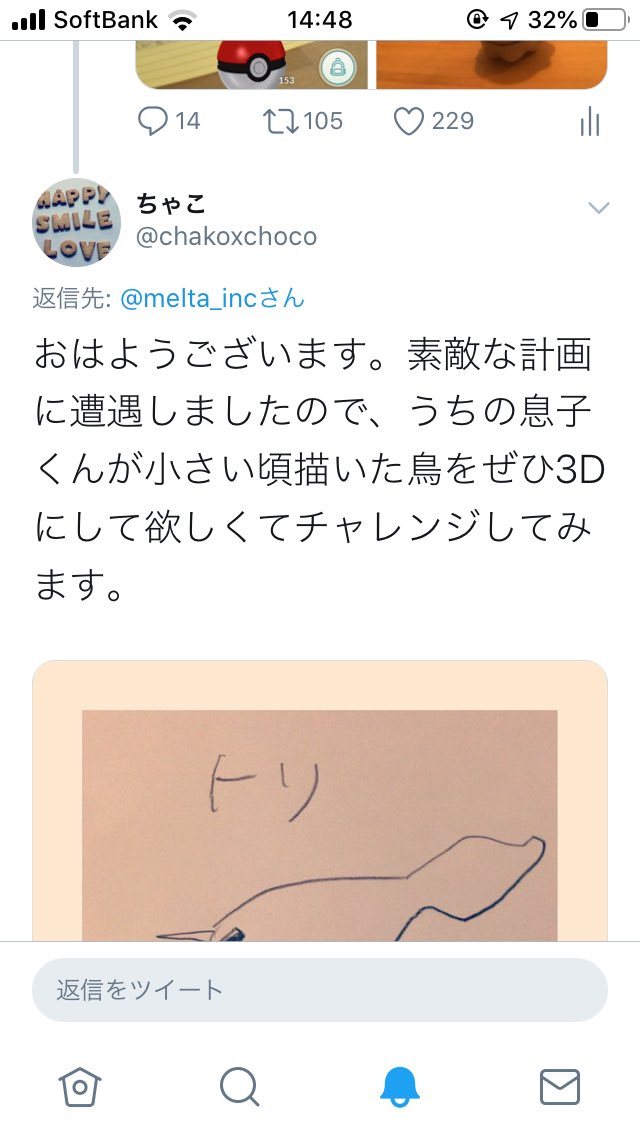
Task: Like the tweet with the heart icon
Action: click(409, 121)
